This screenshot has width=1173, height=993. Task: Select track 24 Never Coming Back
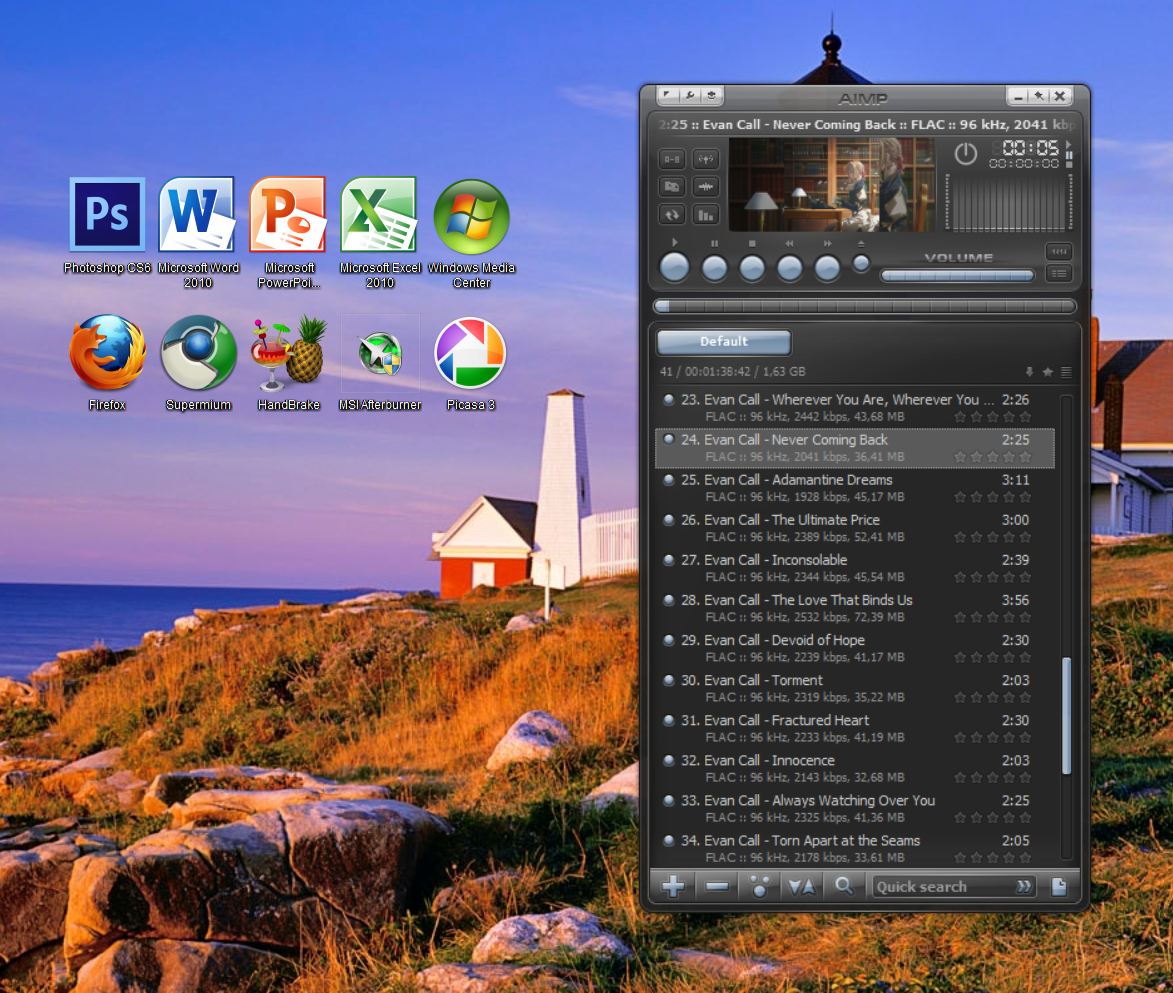point(855,448)
